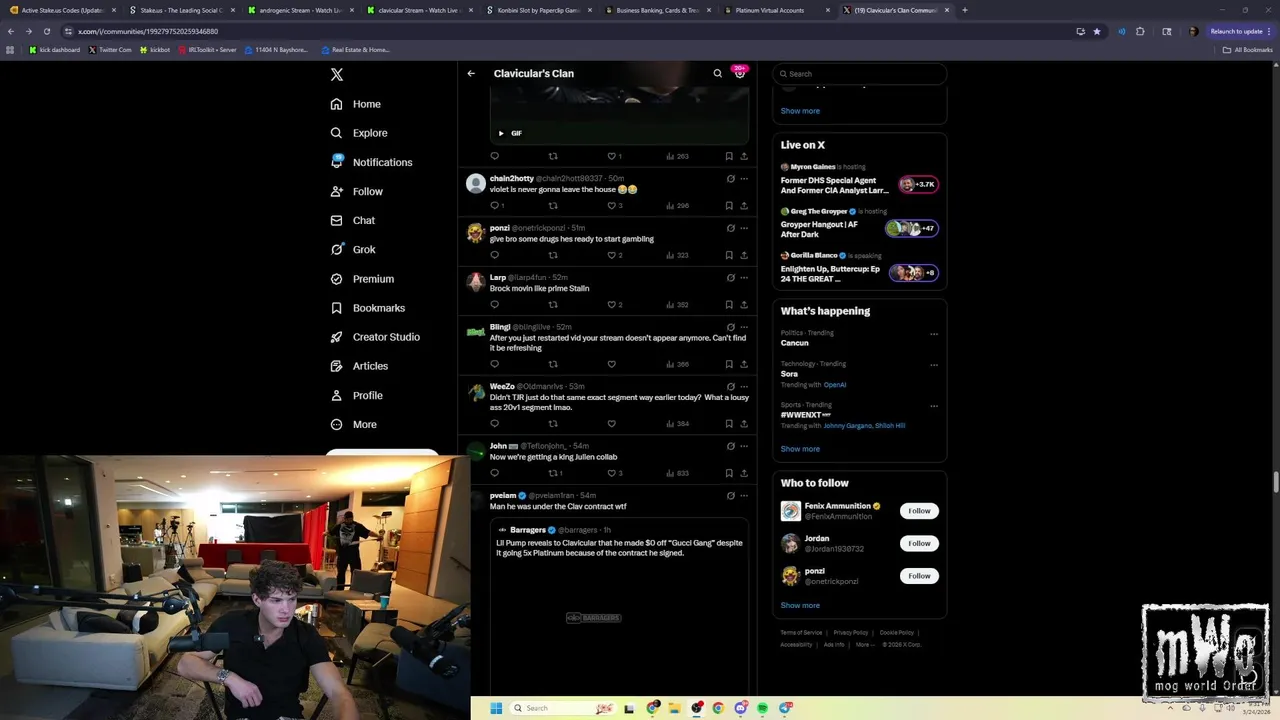Repost WeeZo's TJR post
The width and height of the screenshot is (1280, 720).
point(553,424)
